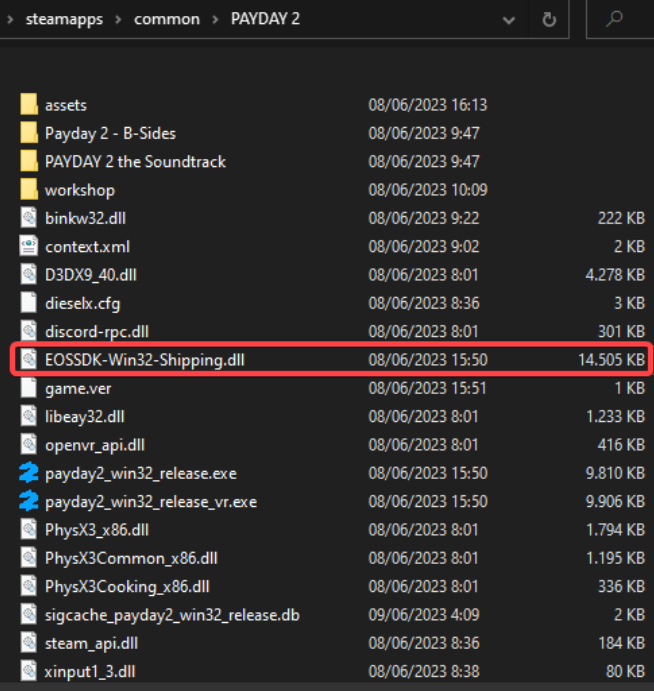Image resolution: width=654 pixels, height=691 pixels.
Task: Select the workshop folder name
Action: click(x=80, y=190)
